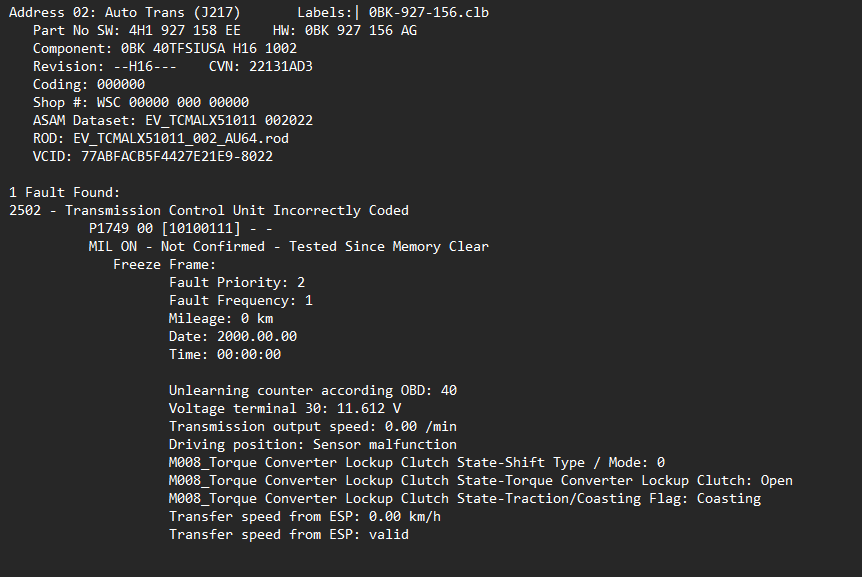
Task: Click the Driving position: Sensor malfunction line
Action: coord(312,444)
